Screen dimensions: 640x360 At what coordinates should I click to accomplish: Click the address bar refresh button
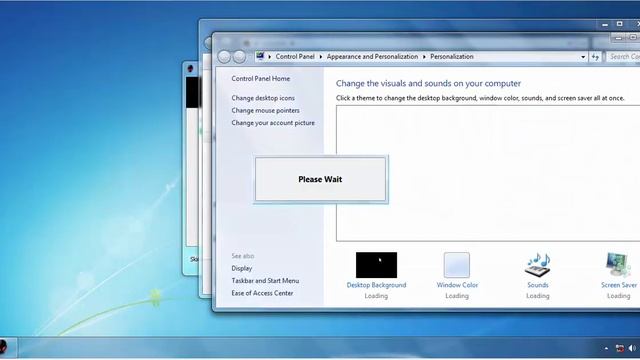(595, 57)
